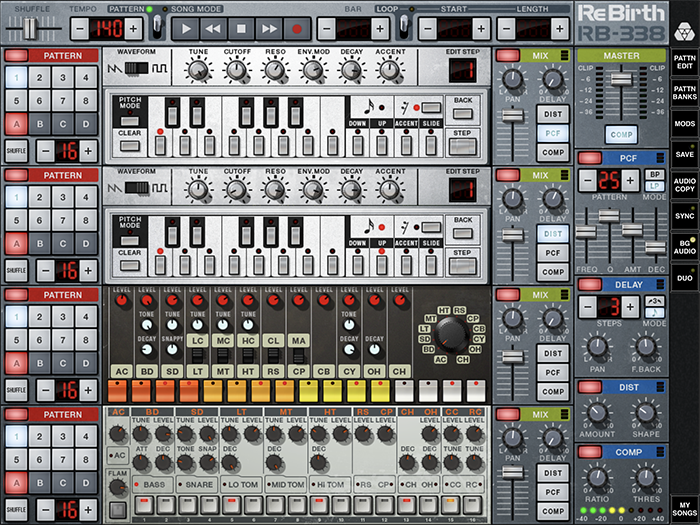Select pattern 2 in the first synth

coord(40,77)
